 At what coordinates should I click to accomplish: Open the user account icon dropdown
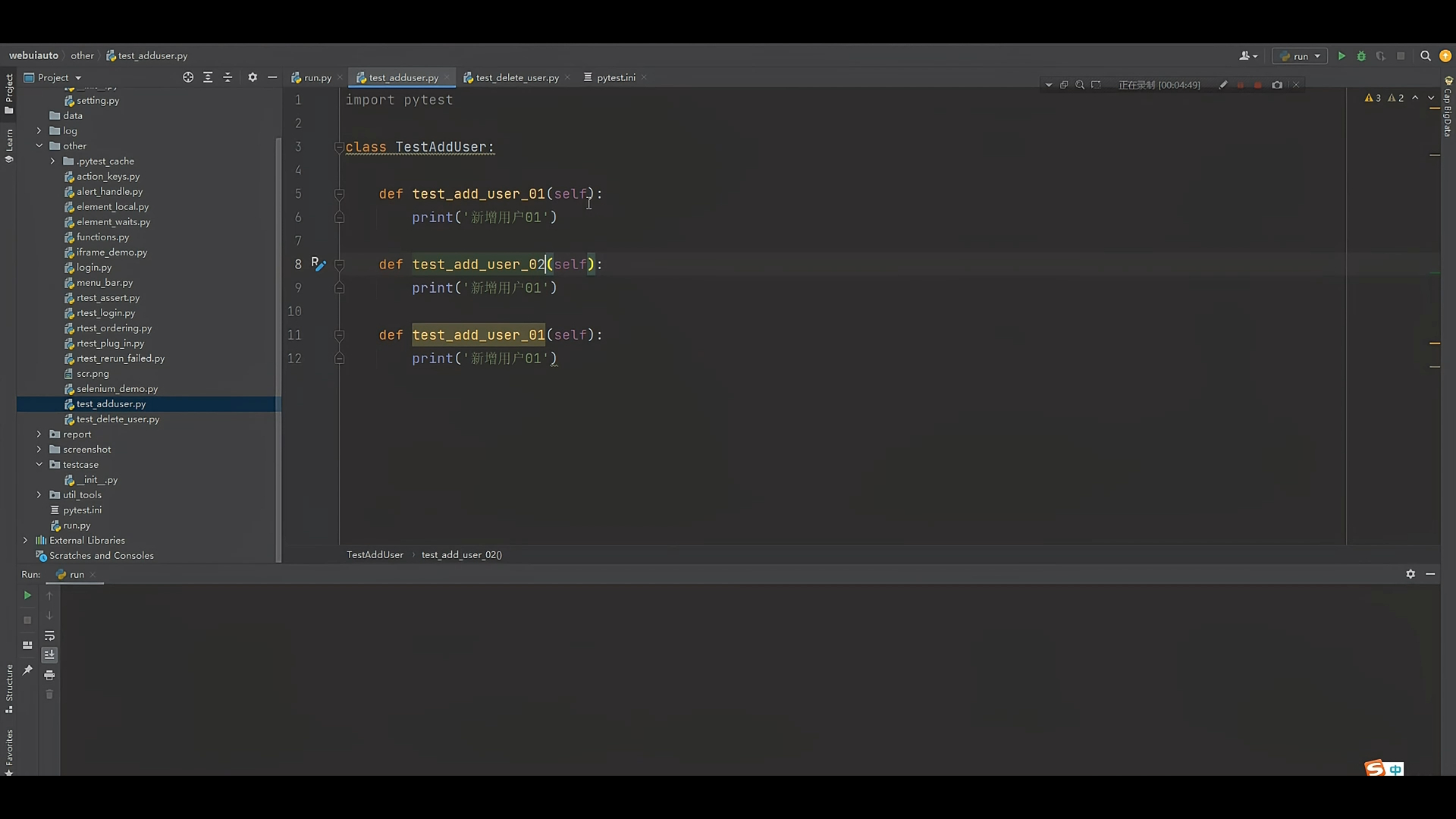click(x=1248, y=56)
